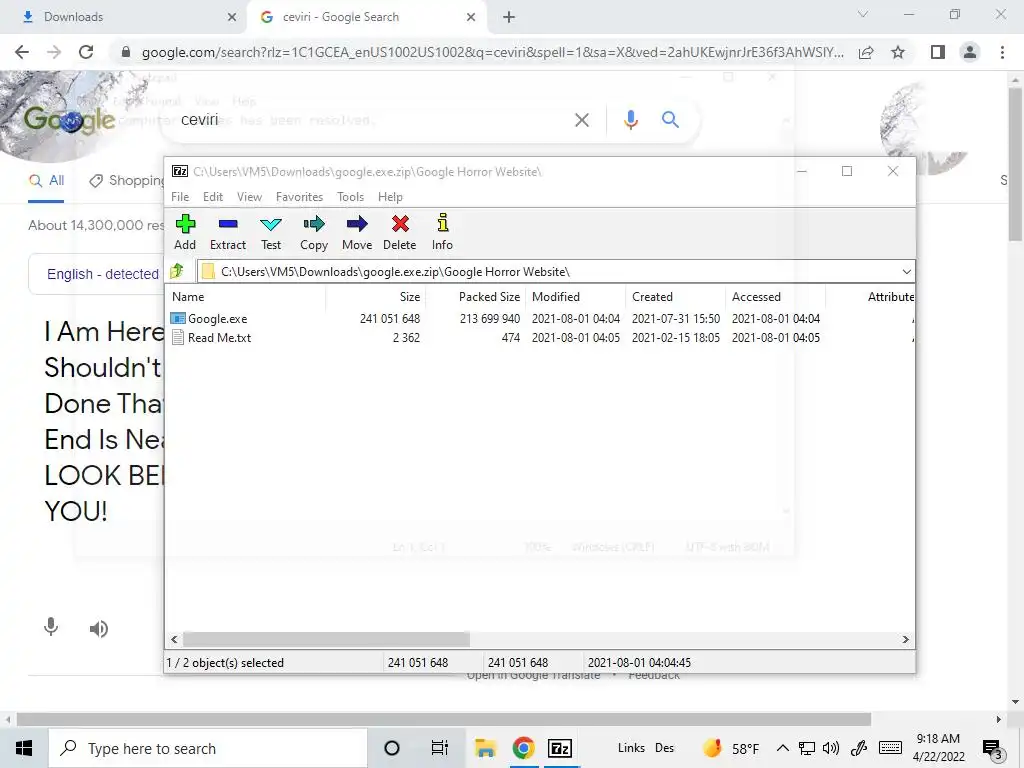Select the Shopping search tab
The image size is (1024, 768).
(127, 181)
